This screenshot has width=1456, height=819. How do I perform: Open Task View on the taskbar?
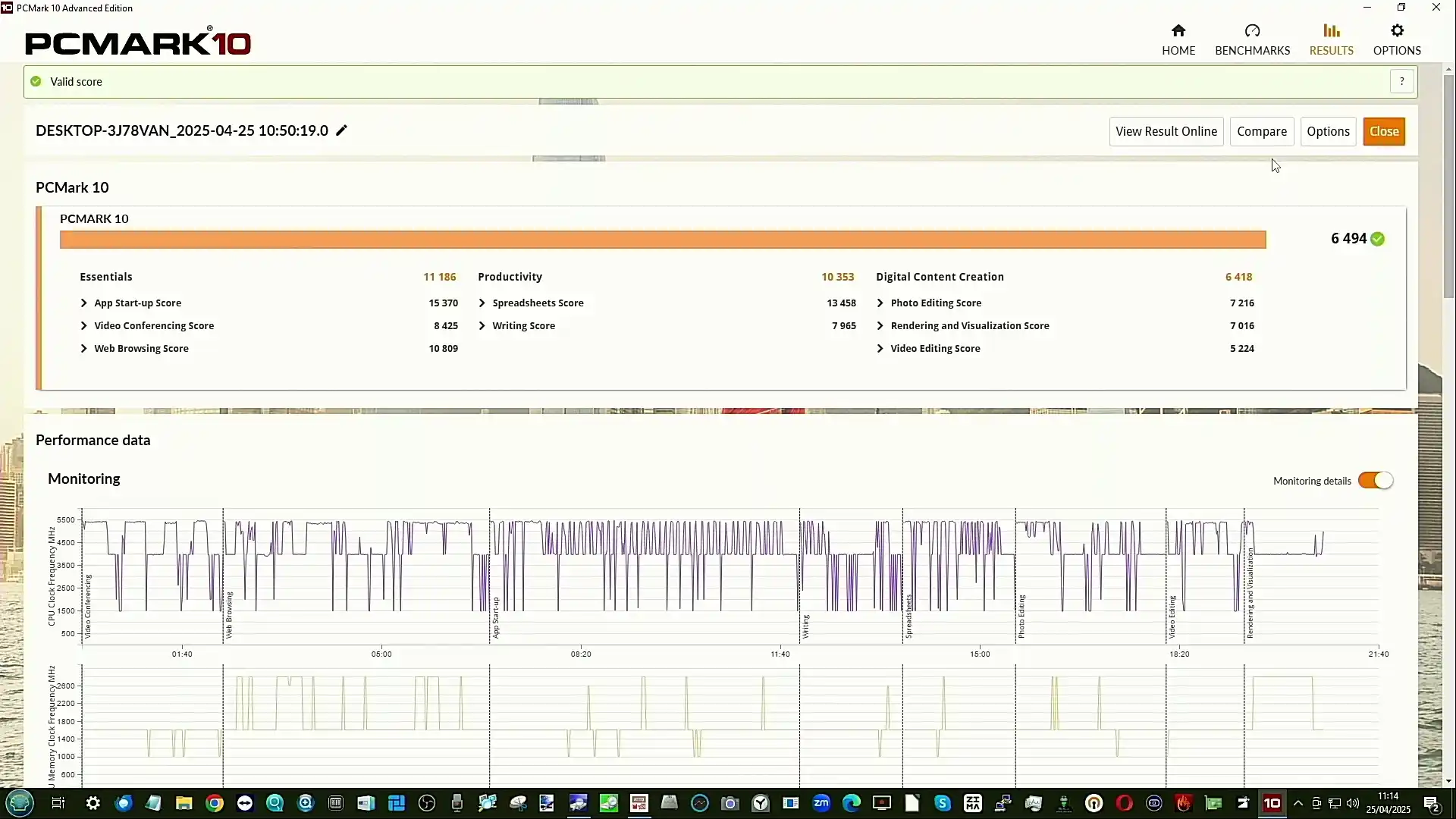pos(58,803)
